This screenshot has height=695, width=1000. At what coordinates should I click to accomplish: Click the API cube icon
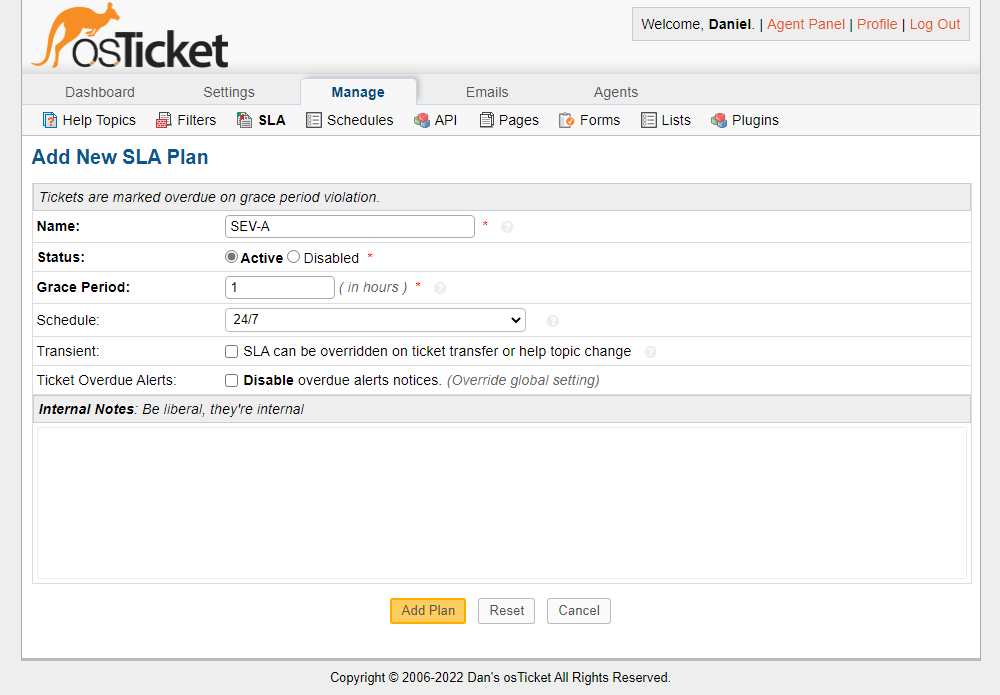click(422, 120)
